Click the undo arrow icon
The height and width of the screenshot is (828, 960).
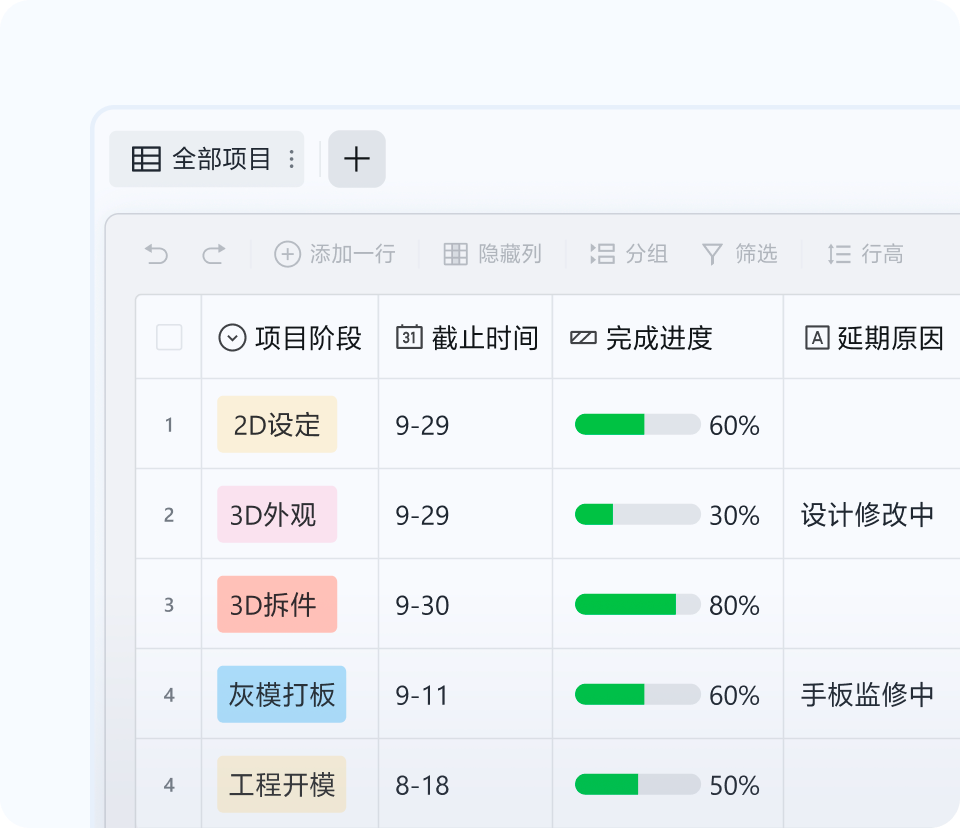pos(156,254)
